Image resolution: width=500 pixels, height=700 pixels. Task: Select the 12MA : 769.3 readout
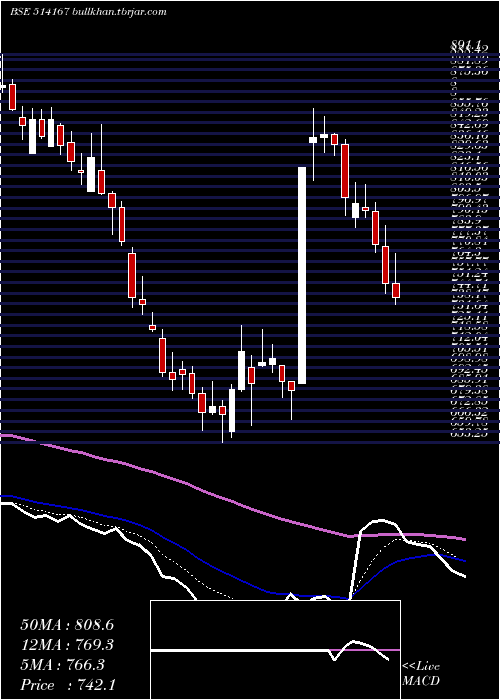click(67, 645)
